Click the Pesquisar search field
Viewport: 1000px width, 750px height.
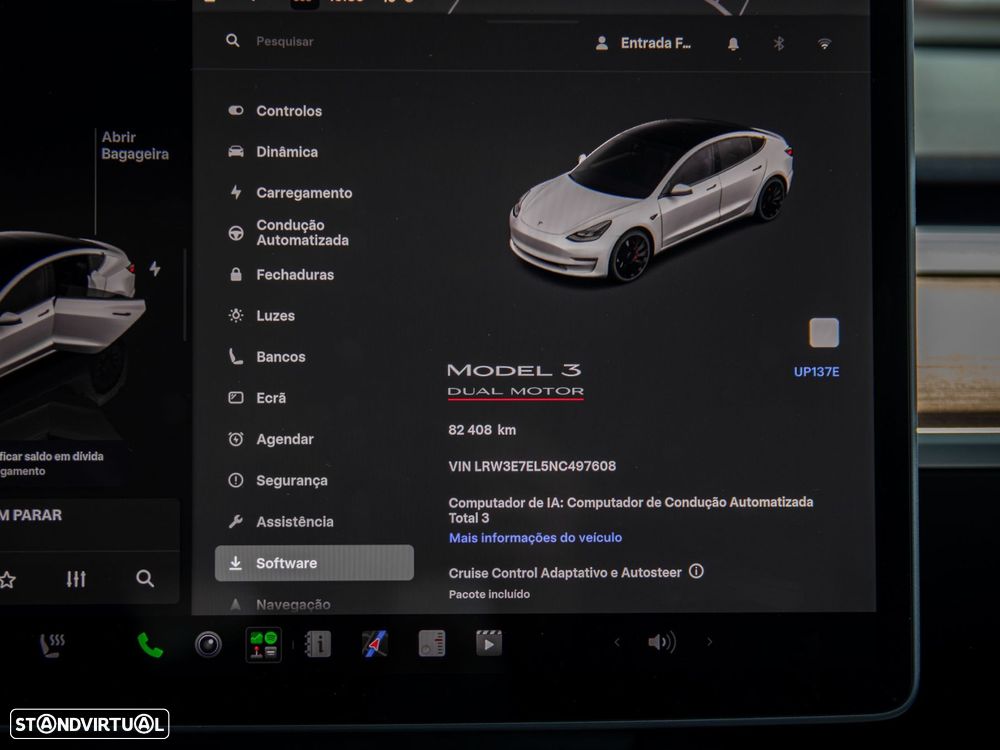point(284,41)
